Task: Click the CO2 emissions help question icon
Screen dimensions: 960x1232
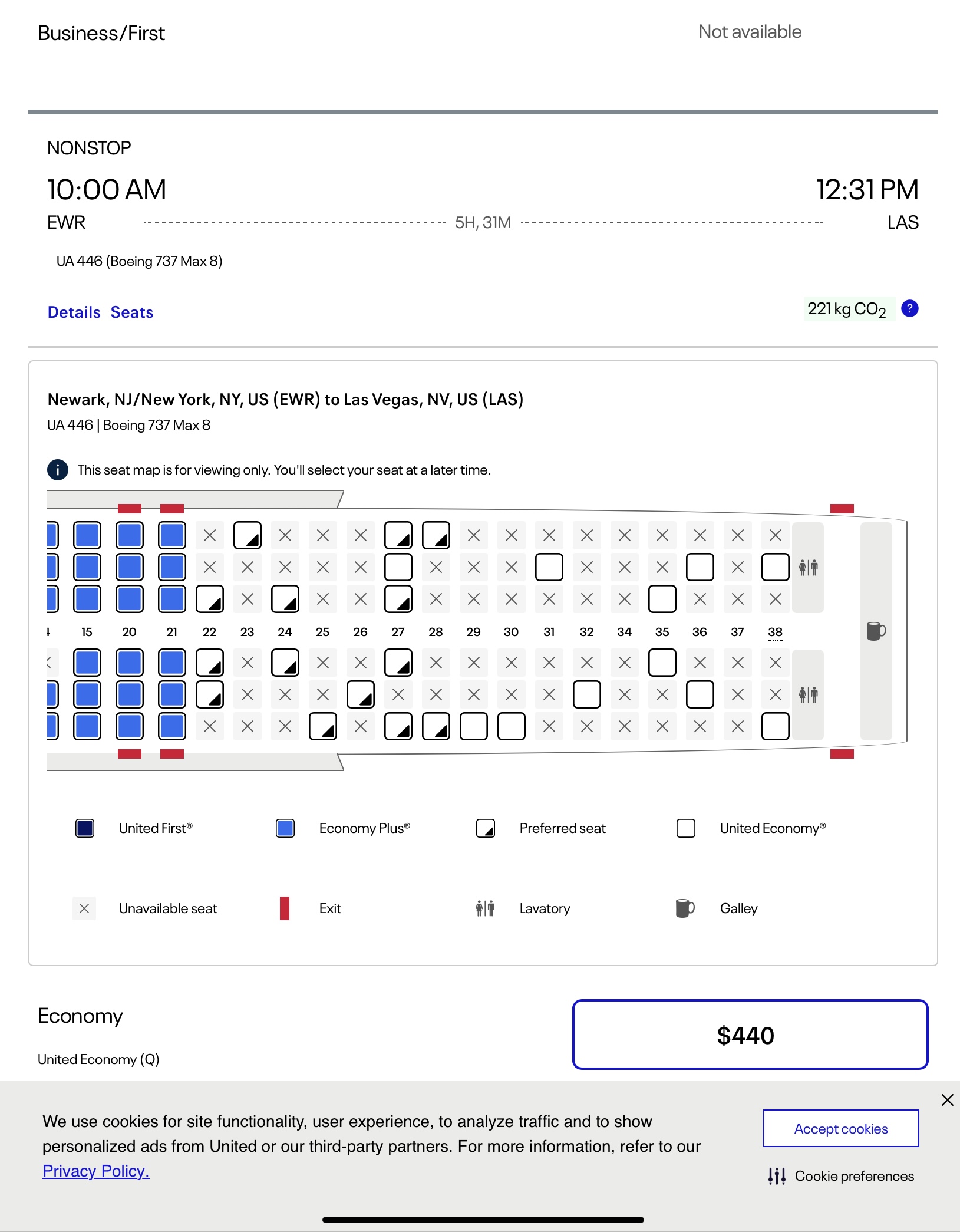Action: [910, 308]
